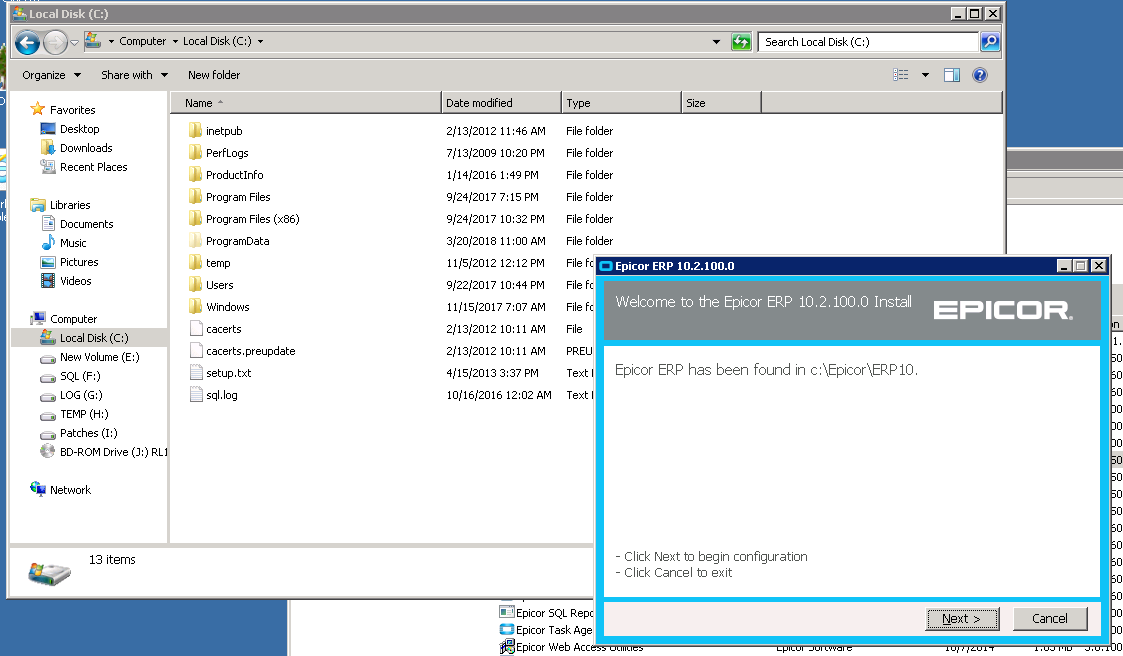The height and width of the screenshot is (656, 1123).
Task: Select the ProgramData folder icon
Action: point(196,241)
